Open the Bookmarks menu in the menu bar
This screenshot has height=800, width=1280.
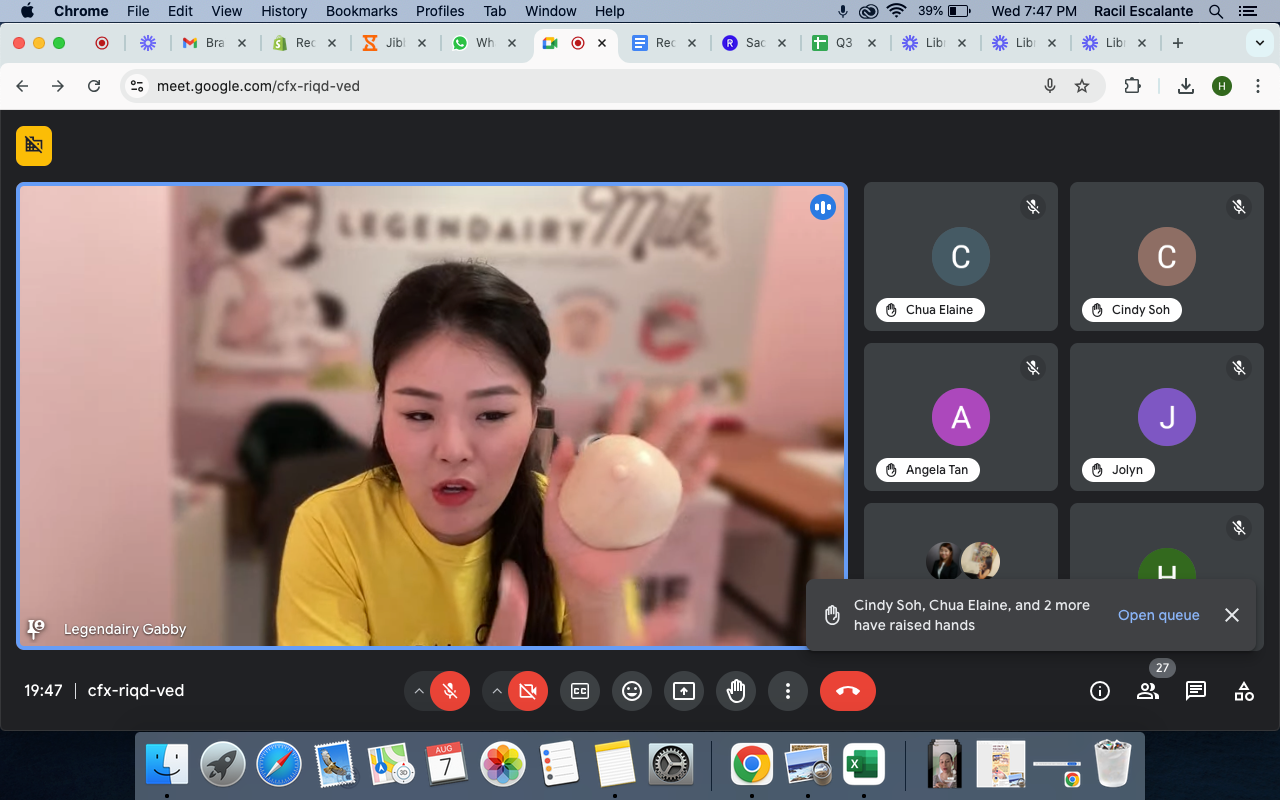(x=361, y=11)
